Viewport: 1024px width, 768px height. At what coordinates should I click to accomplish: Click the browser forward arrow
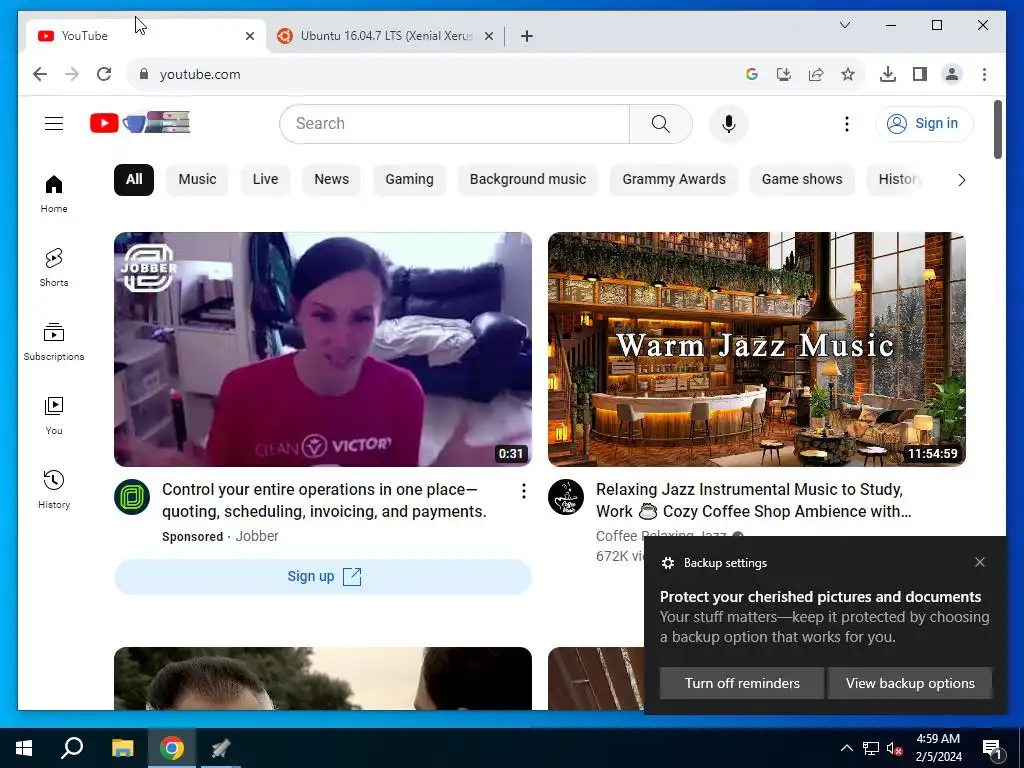point(72,74)
